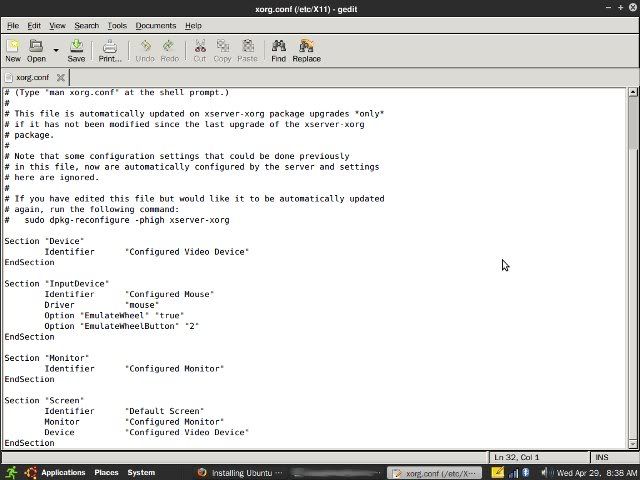Close the xorg.conf tab
This screenshot has height=480, width=640.
pos(62,77)
